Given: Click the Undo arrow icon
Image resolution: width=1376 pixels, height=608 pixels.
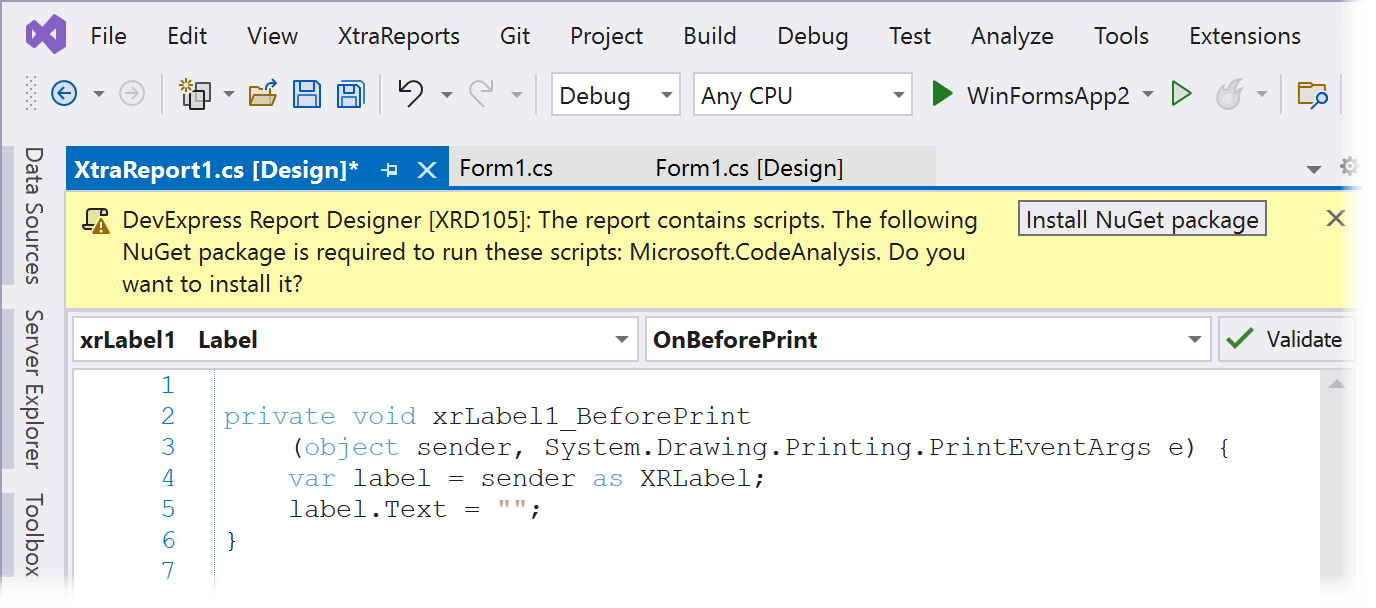Looking at the screenshot, I should 411,94.
